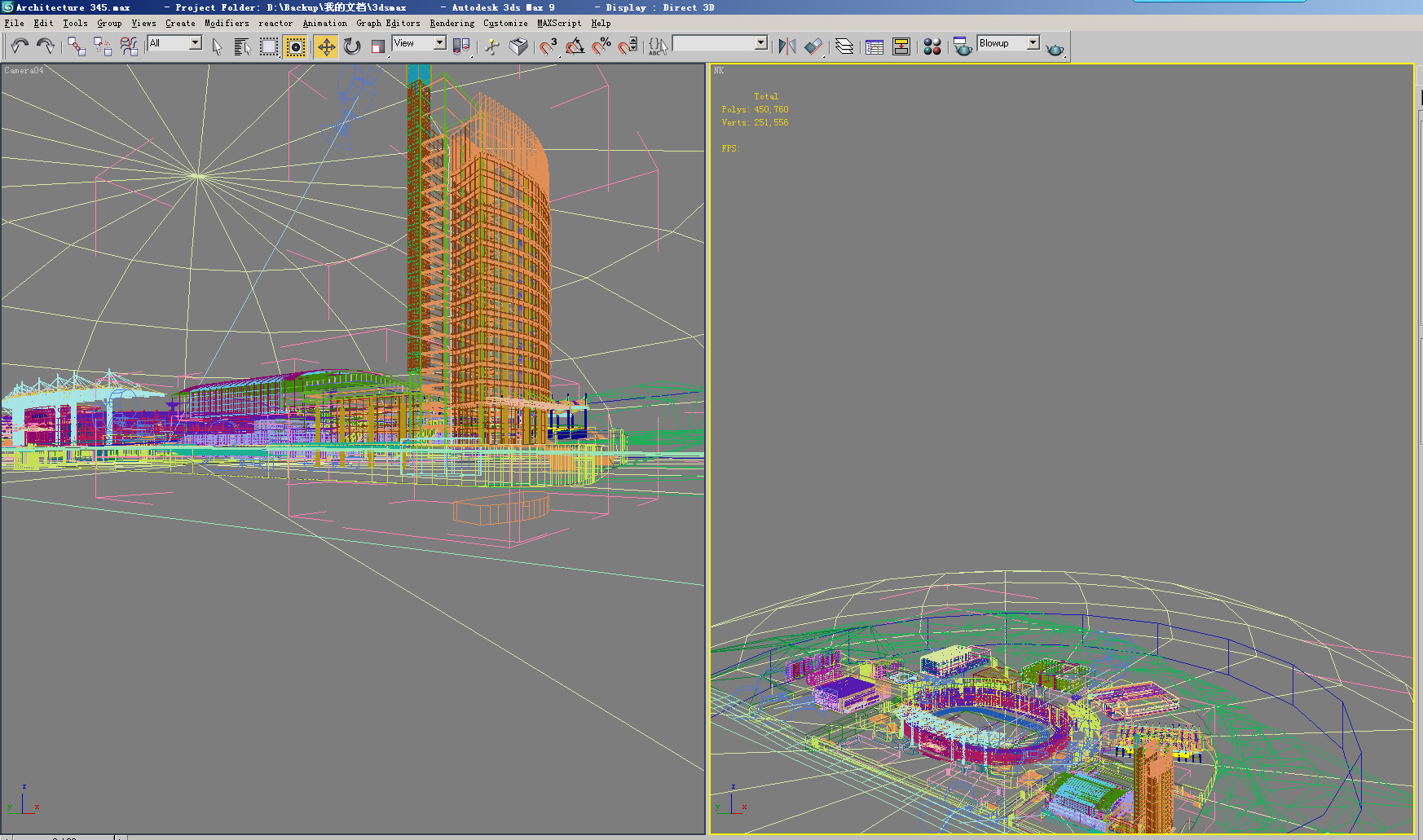Open the MAXScript menu
The height and width of the screenshot is (840, 1423).
[x=559, y=24]
